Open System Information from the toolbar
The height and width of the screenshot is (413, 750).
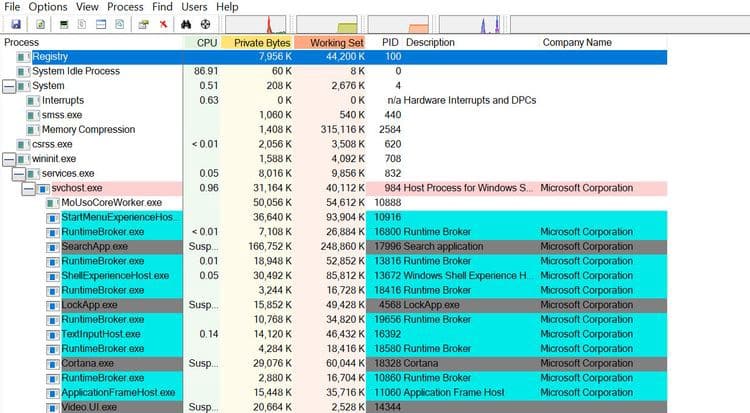[64, 24]
